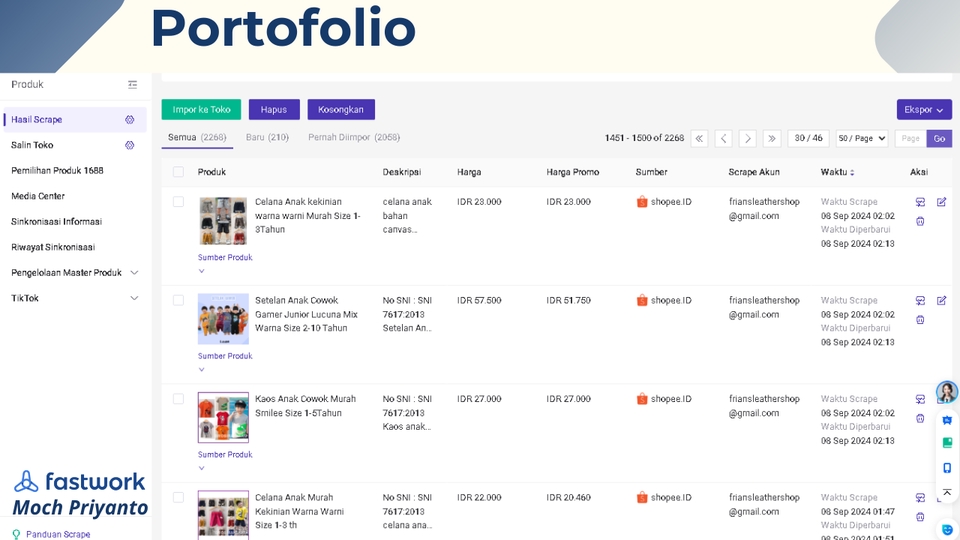The image size is (960, 540).
Task: Click the Go page button
Action: [939, 138]
